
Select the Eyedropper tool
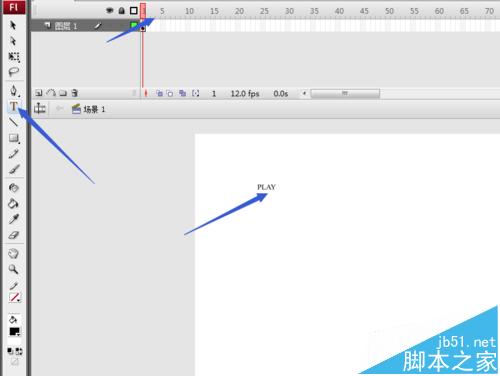pos(14,219)
